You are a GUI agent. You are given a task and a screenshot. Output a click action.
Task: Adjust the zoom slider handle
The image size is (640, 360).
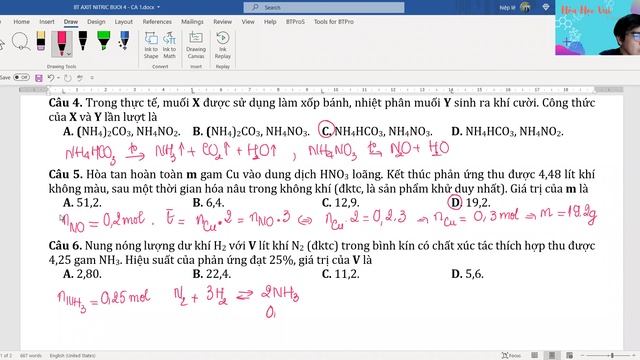[x=612, y=356]
